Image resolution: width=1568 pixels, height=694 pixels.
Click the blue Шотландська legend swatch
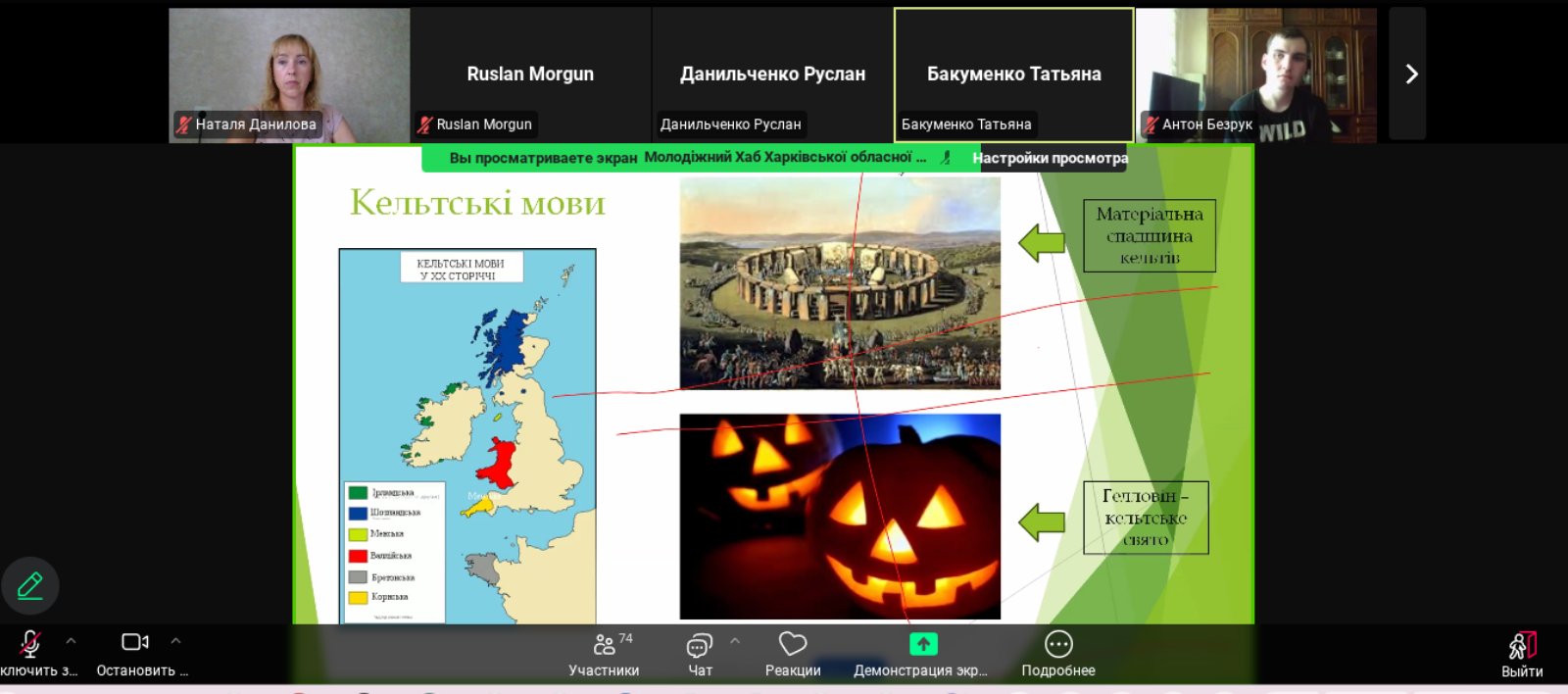(358, 513)
